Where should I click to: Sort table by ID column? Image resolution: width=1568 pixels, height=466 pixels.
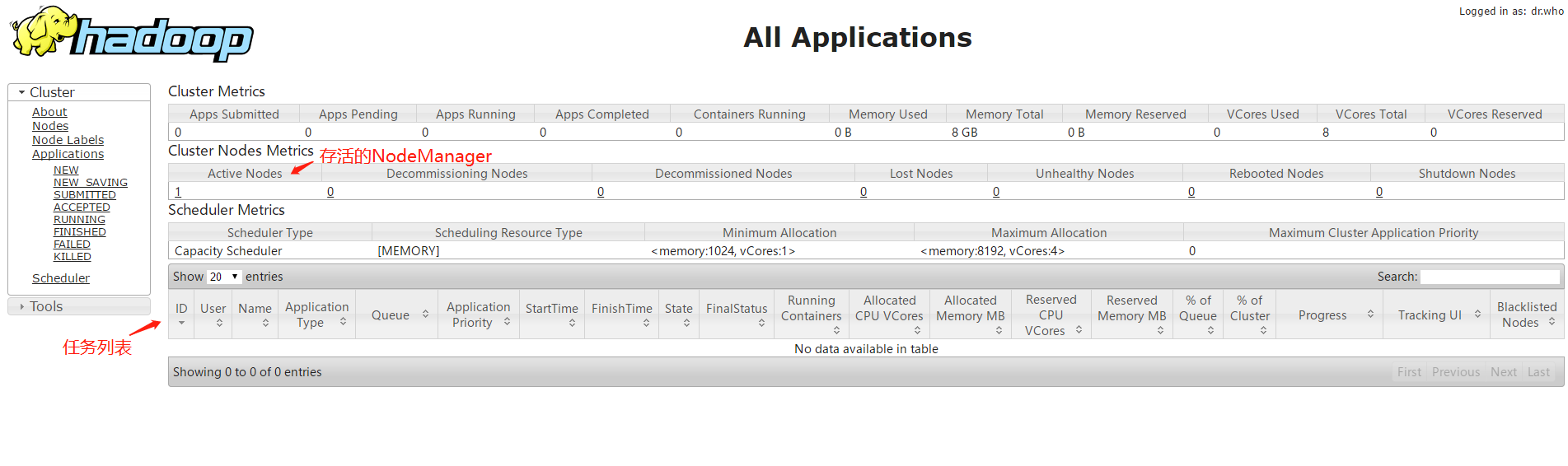(181, 315)
